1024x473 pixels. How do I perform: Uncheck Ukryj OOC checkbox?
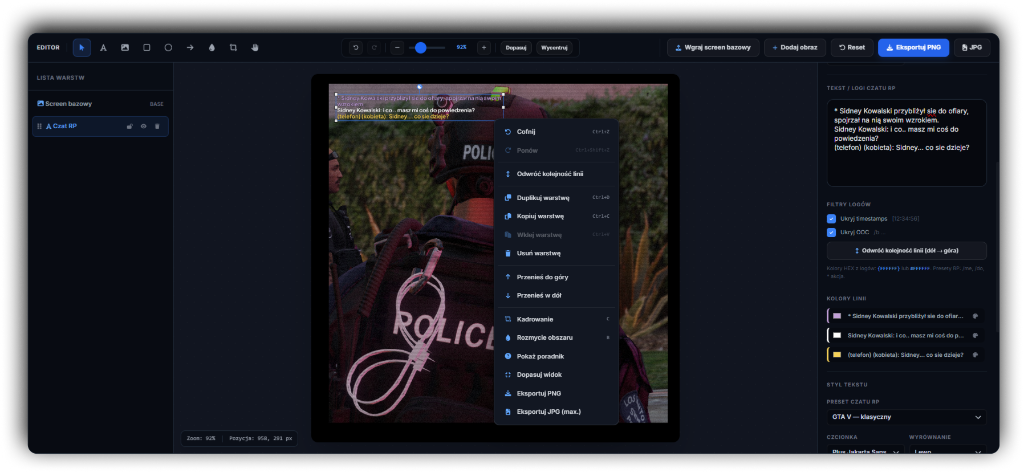pos(831,233)
